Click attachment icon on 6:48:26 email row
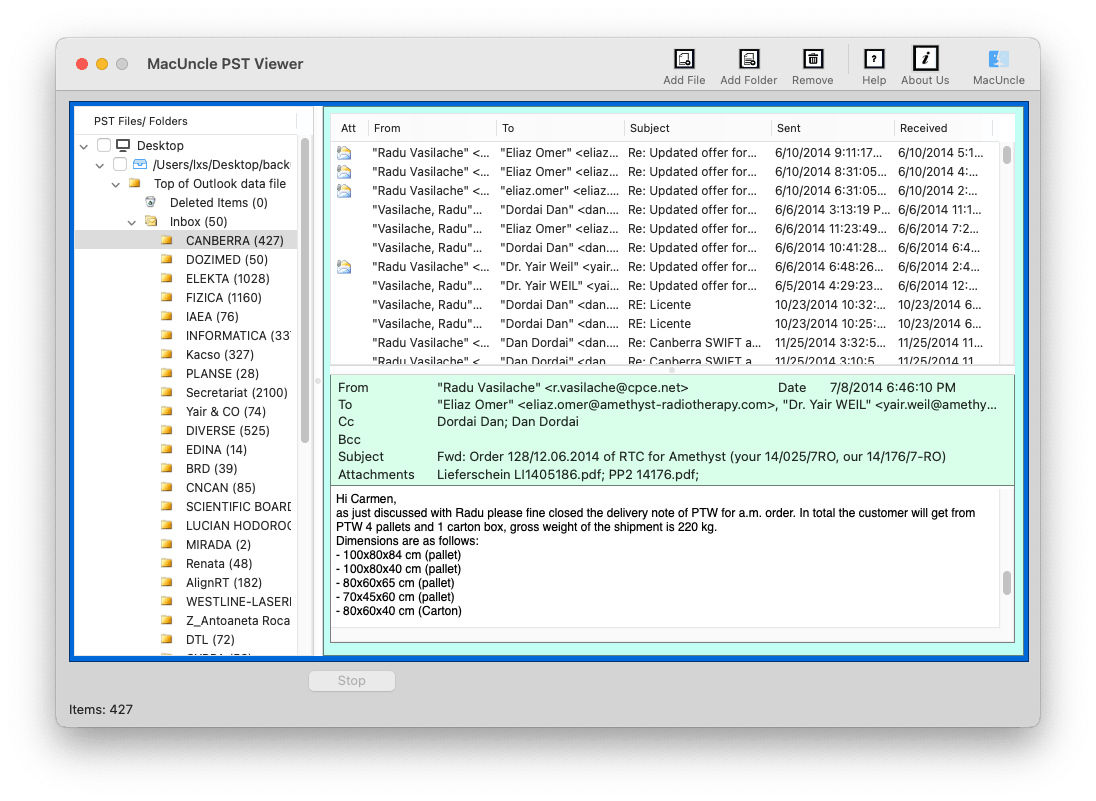The width and height of the screenshot is (1096, 801). 344,266
